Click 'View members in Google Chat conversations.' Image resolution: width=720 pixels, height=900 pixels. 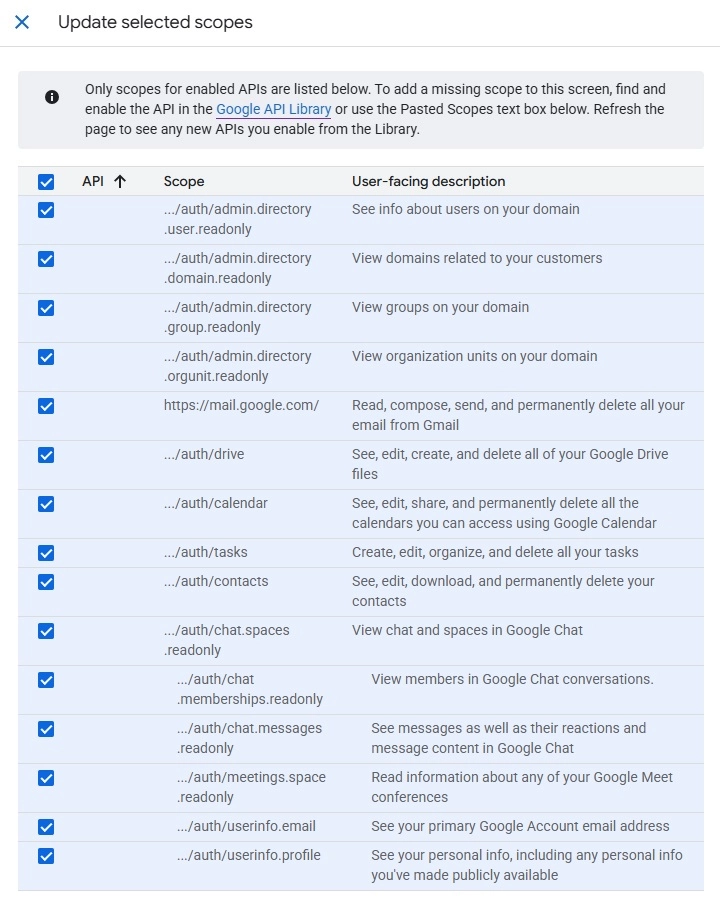[512, 679]
